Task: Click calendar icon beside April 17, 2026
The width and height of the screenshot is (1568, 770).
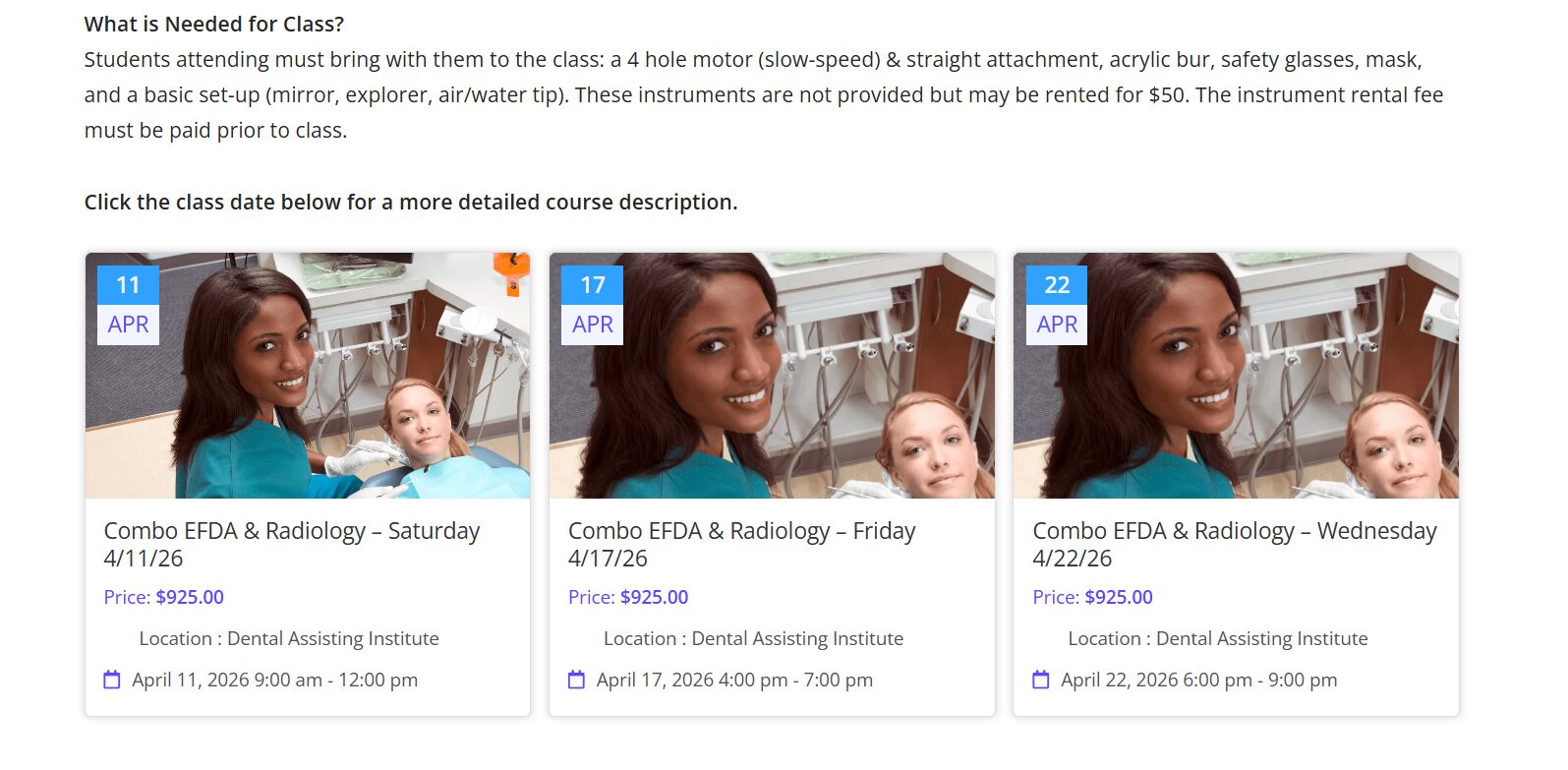Action: (576, 680)
